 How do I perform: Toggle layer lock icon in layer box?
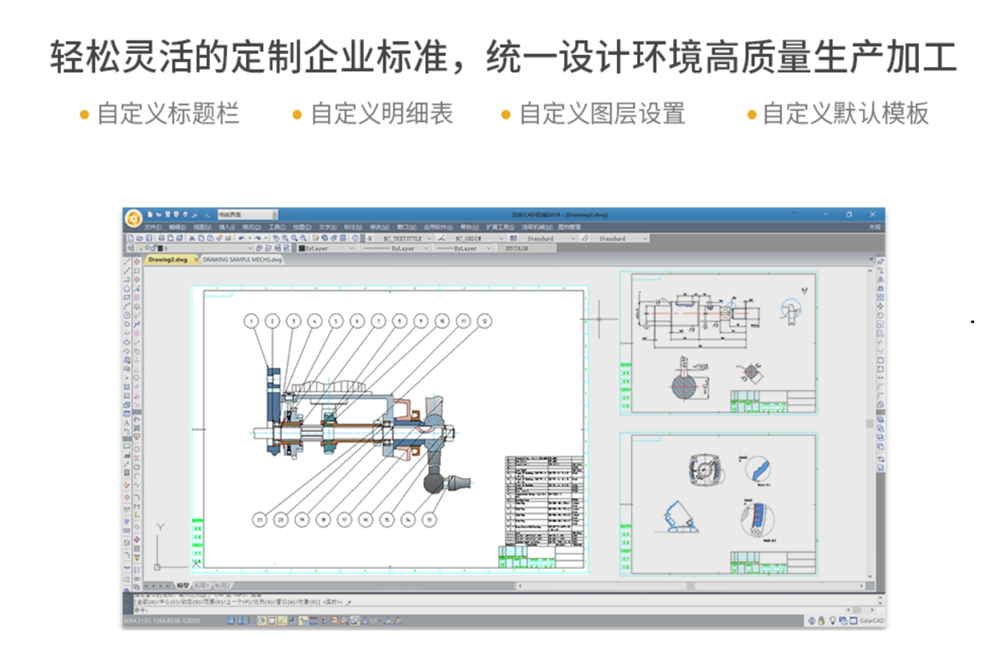[153, 248]
